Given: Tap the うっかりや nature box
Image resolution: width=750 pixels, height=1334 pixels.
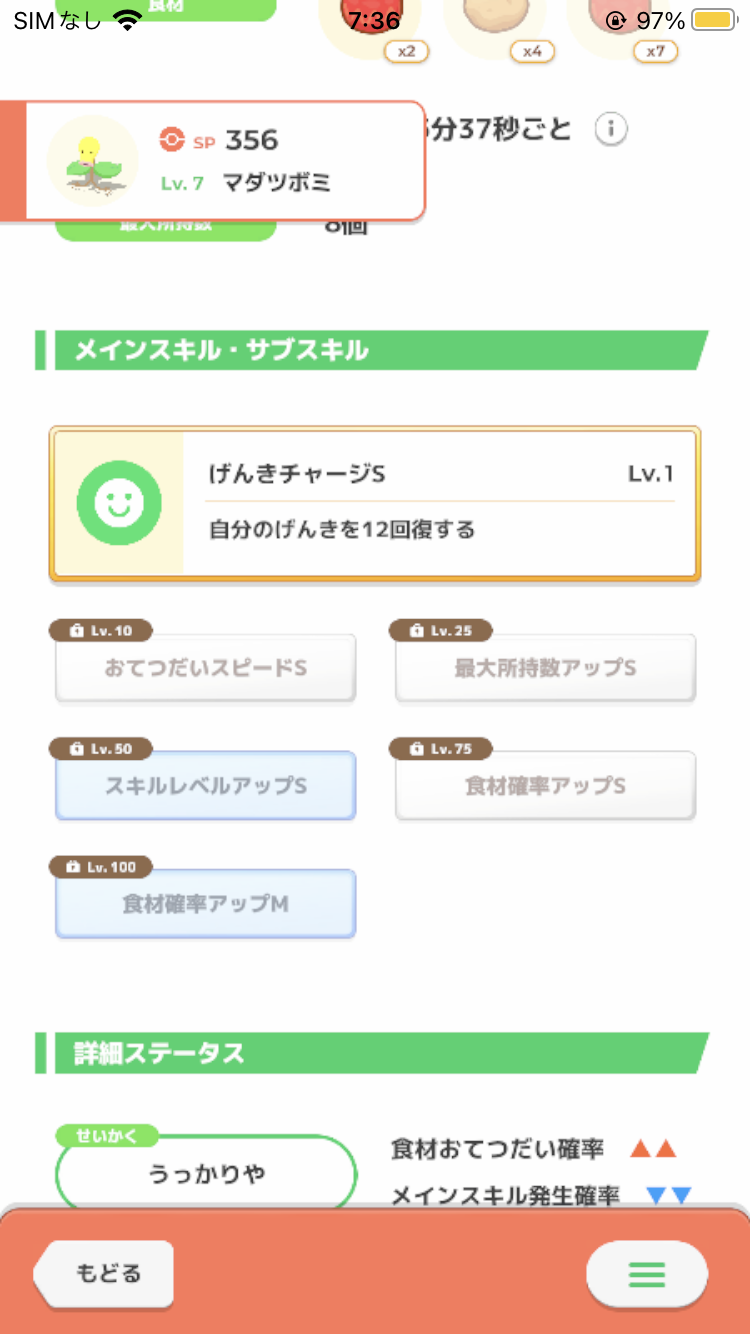Looking at the screenshot, I should (x=206, y=1174).
